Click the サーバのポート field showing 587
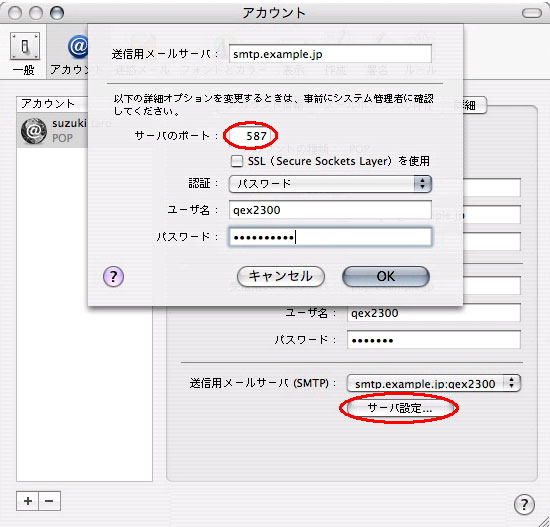Viewport: 550px width, 527px height. [x=249, y=136]
